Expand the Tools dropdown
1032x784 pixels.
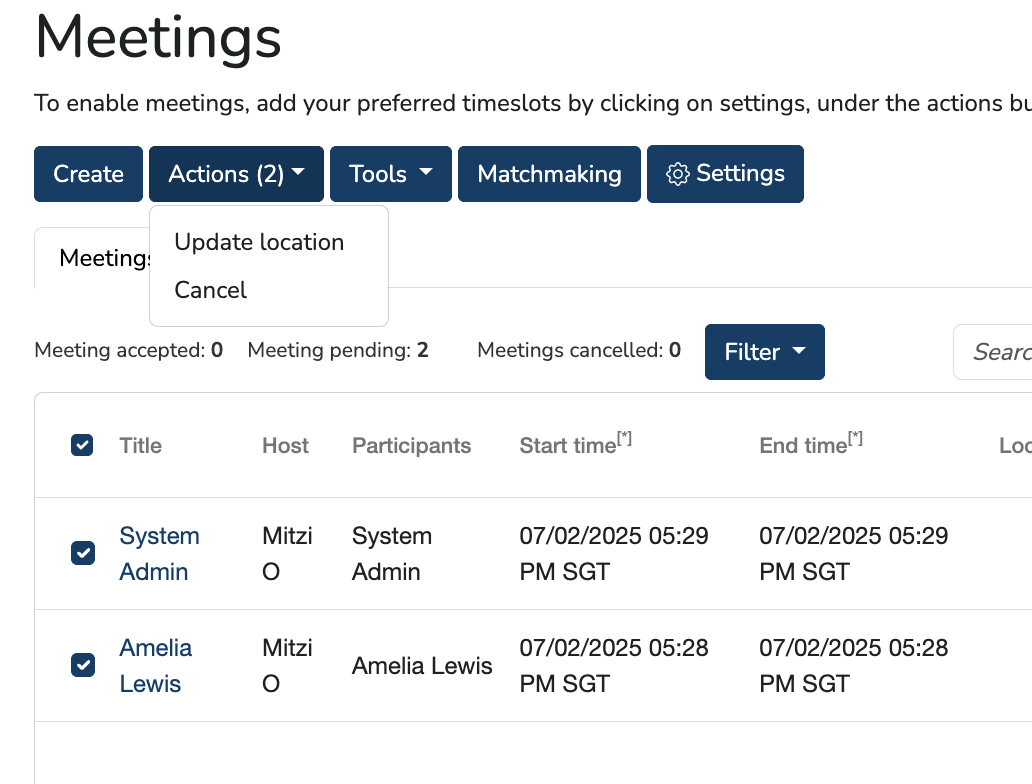tap(390, 174)
